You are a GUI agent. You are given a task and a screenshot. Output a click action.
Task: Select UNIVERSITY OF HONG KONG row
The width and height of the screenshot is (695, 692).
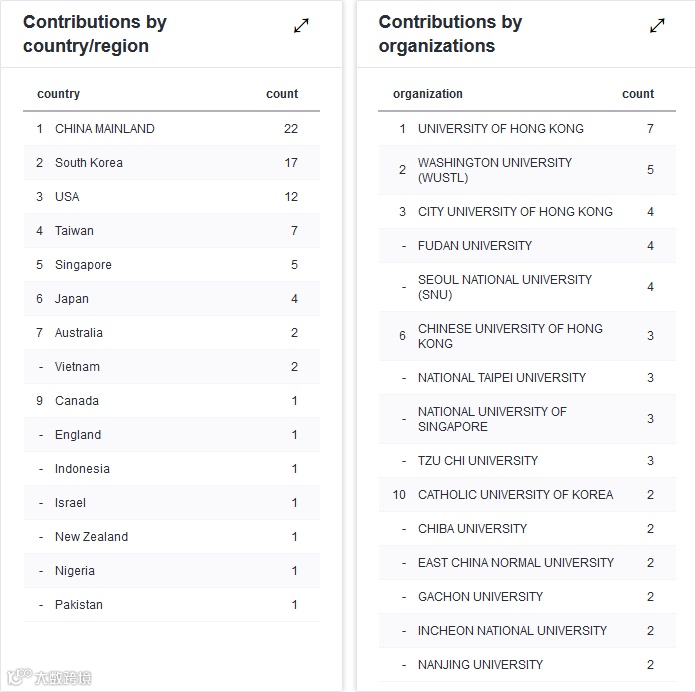coord(501,129)
